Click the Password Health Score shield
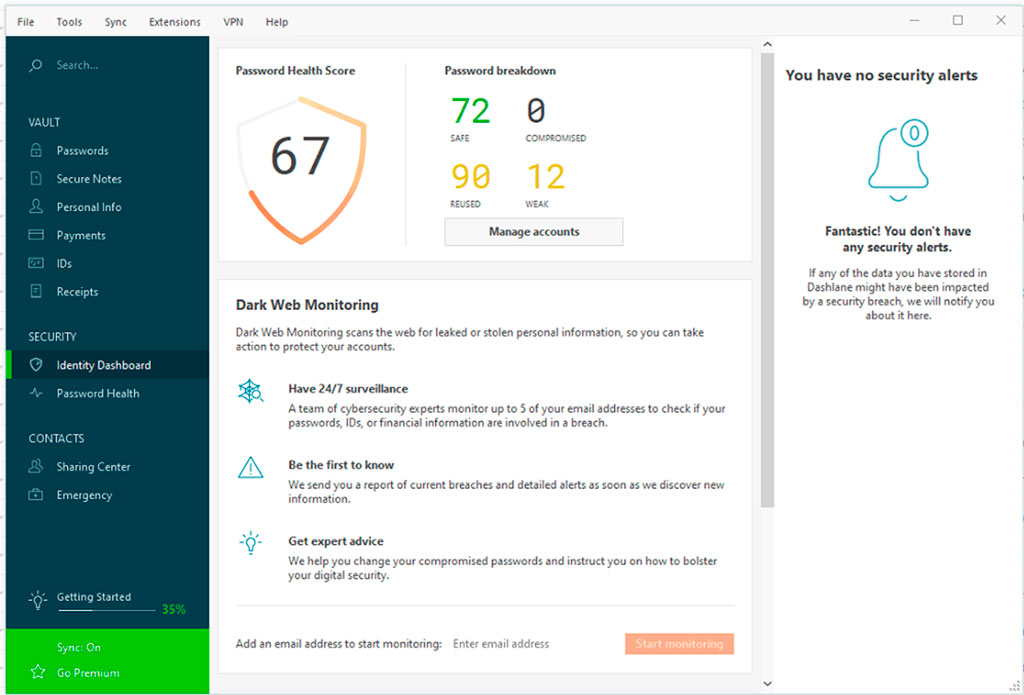 coord(301,170)
